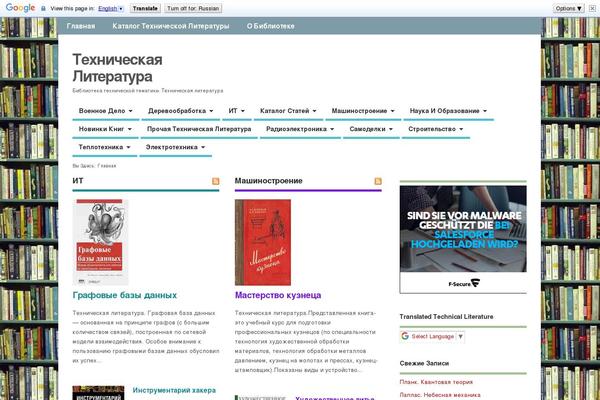Open recent post Лаплас. Небесная механика

point(440,395)
